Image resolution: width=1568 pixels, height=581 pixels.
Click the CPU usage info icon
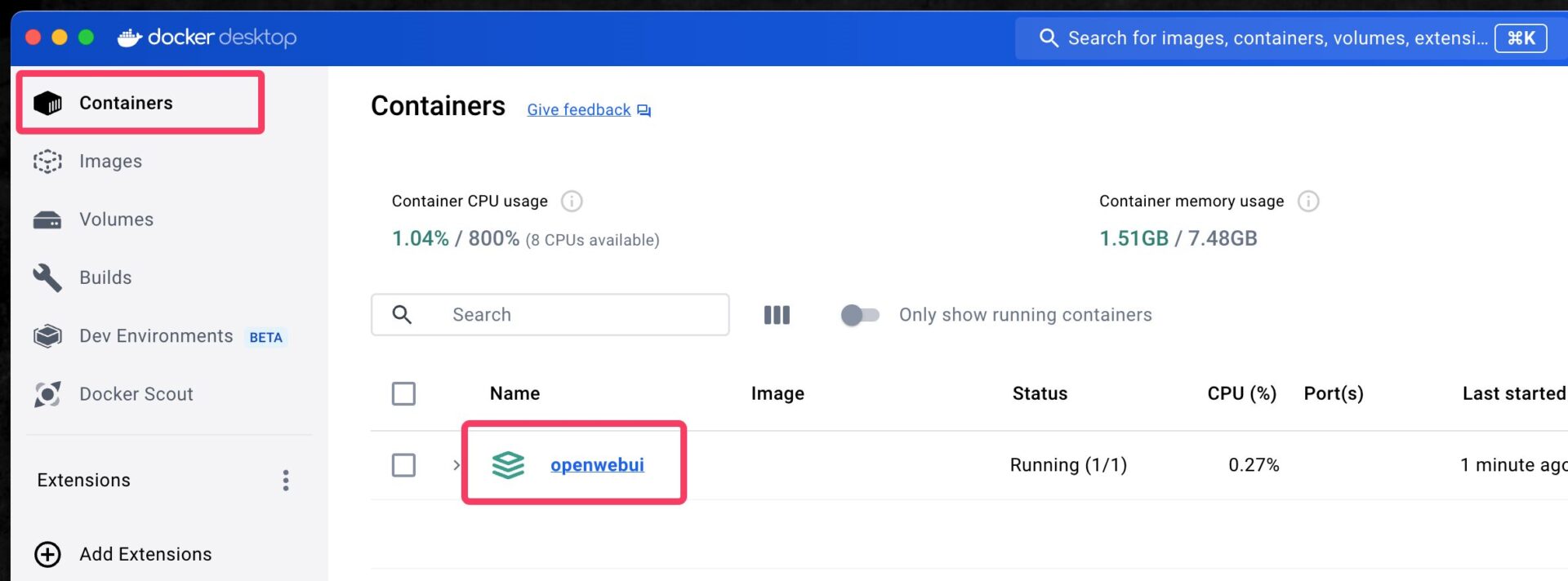572,202
